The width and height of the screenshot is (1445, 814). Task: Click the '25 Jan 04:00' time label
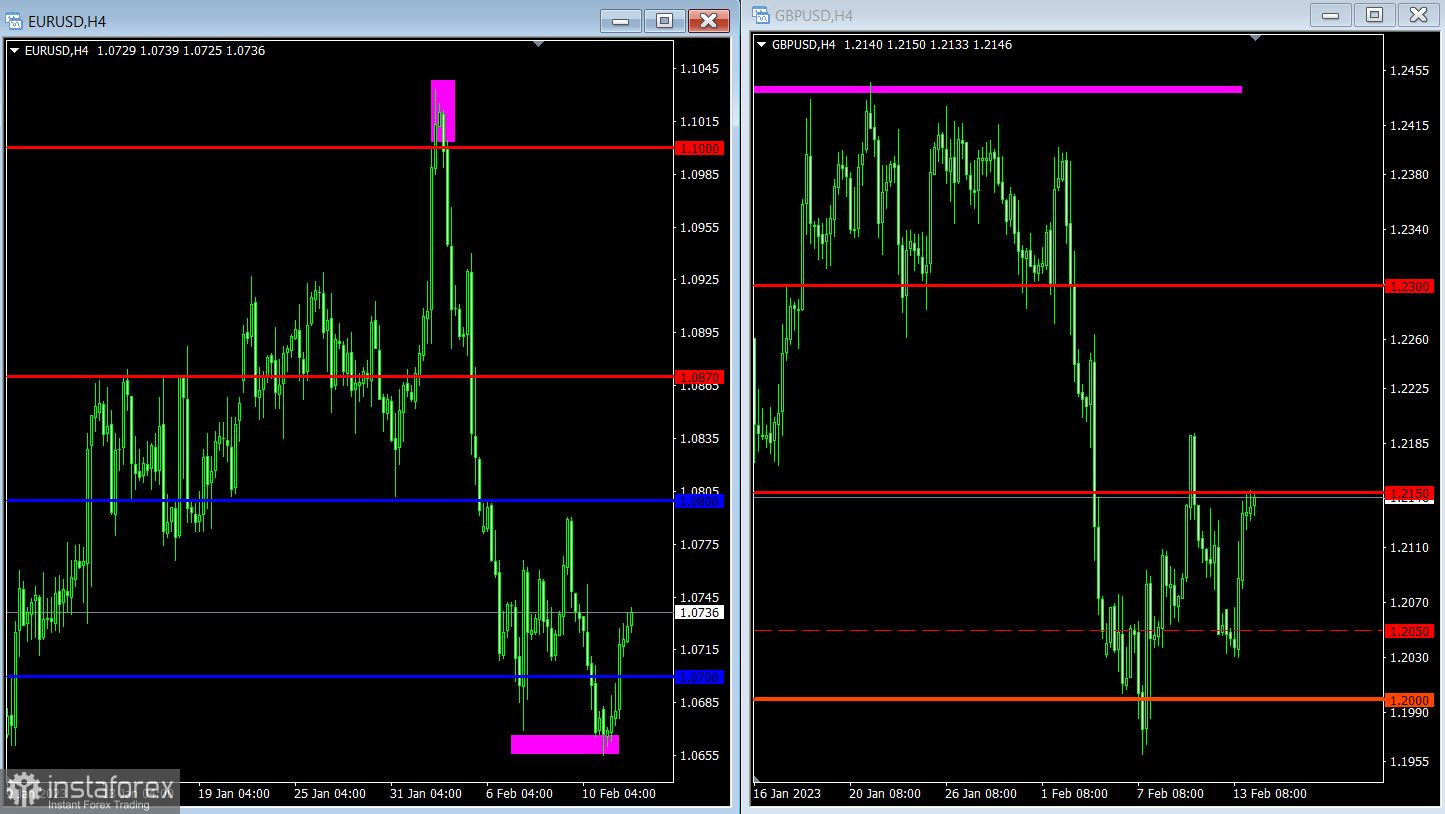pos(330,794)
